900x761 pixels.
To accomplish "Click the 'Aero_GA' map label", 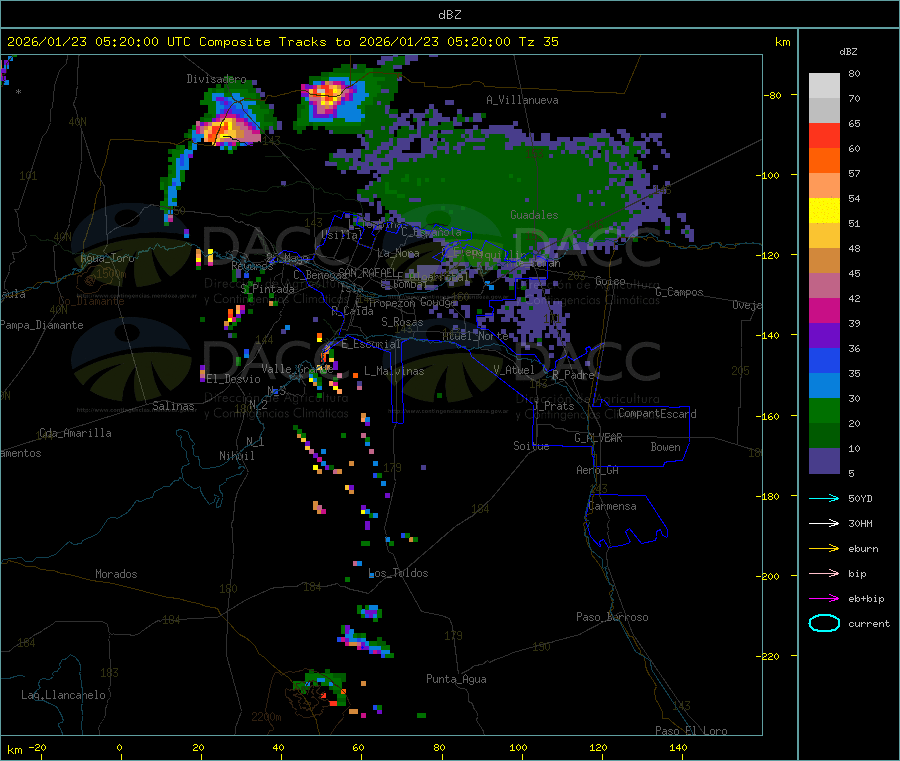I will (x=598, y=470).
